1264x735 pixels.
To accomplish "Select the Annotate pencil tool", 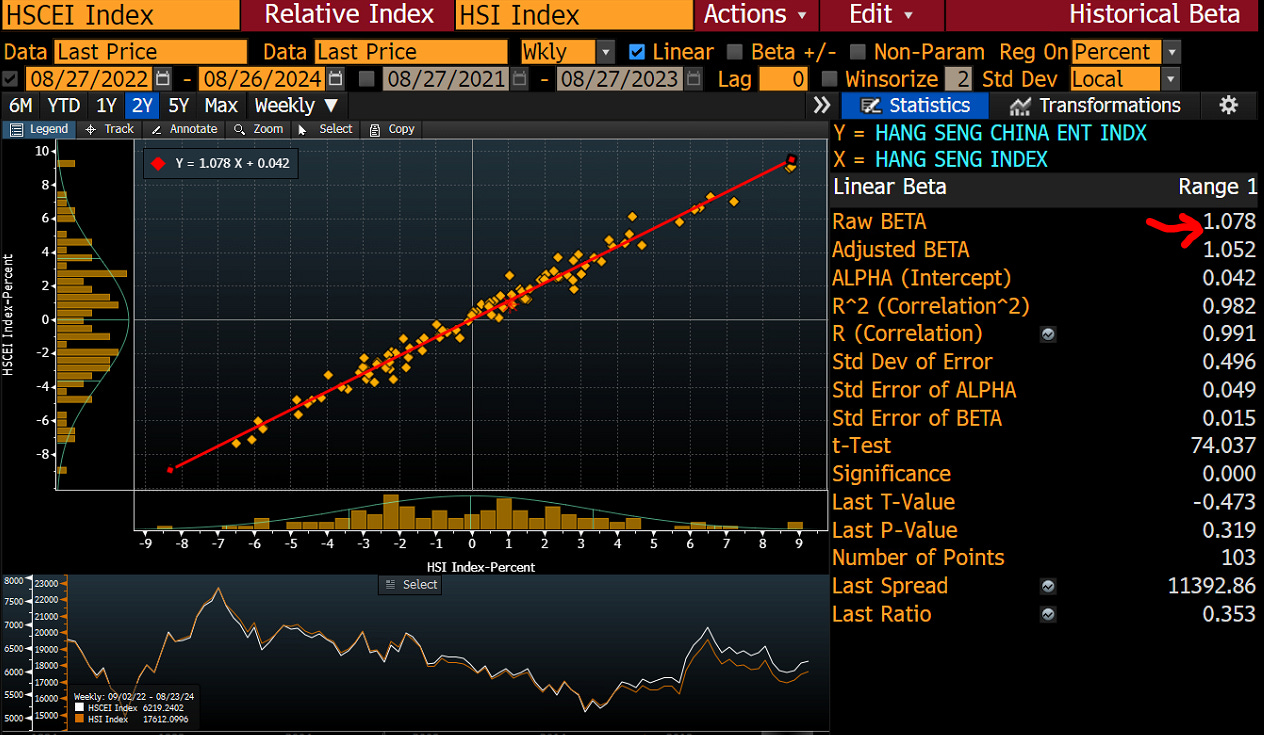I will tap(185, 129).
